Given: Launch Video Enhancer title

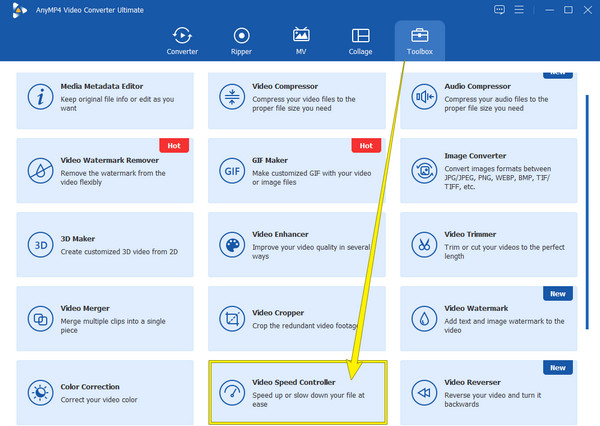Looking at the screenshot, I should click(x=280, y=234).
